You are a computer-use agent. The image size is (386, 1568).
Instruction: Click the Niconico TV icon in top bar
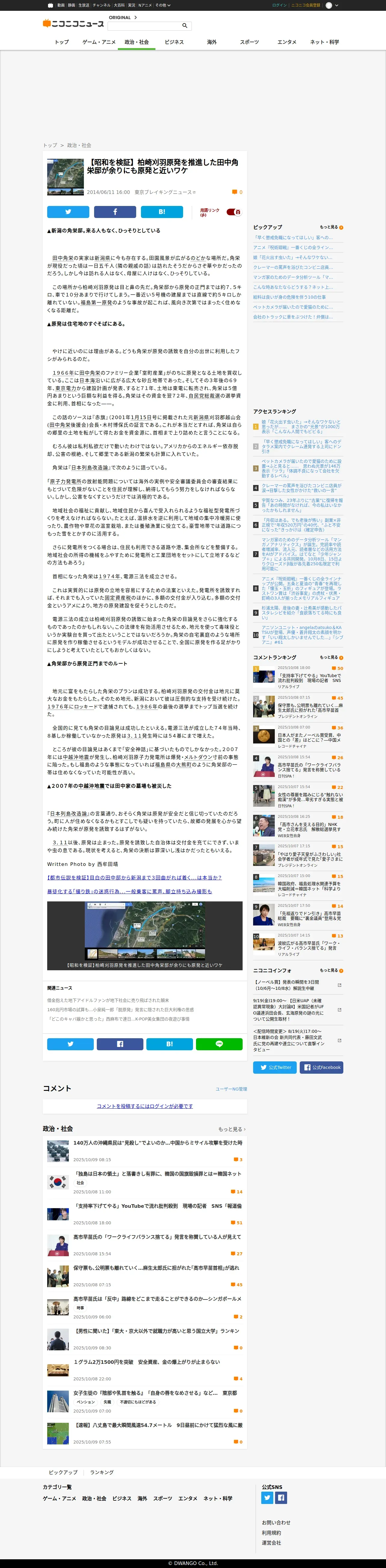point(51,5)
